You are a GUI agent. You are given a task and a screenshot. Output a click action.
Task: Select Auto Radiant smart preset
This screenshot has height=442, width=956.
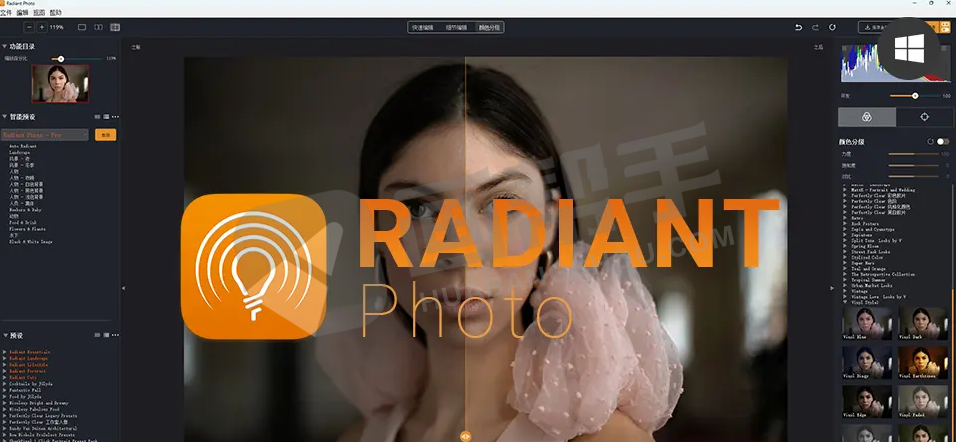click(22, 146)
